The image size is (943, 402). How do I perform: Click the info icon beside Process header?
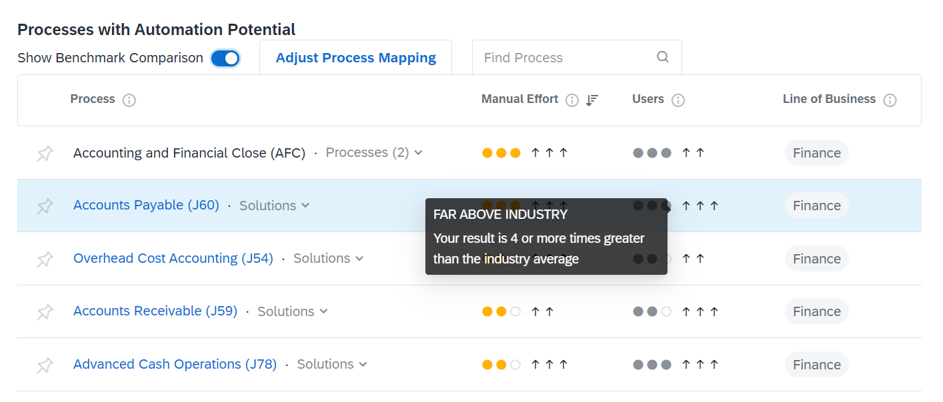[x=129, y=100]
